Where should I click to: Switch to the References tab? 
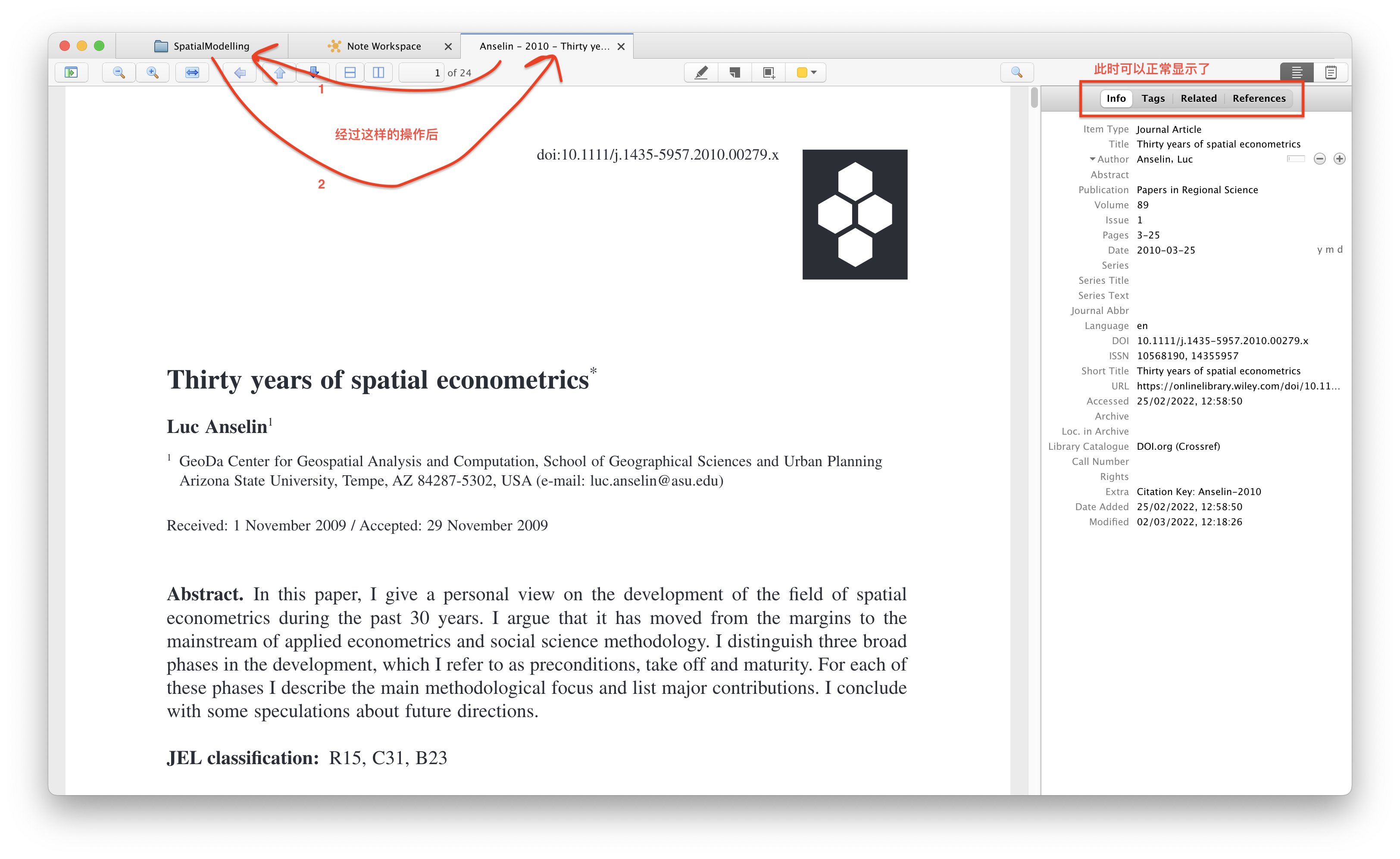point(1259,98)
